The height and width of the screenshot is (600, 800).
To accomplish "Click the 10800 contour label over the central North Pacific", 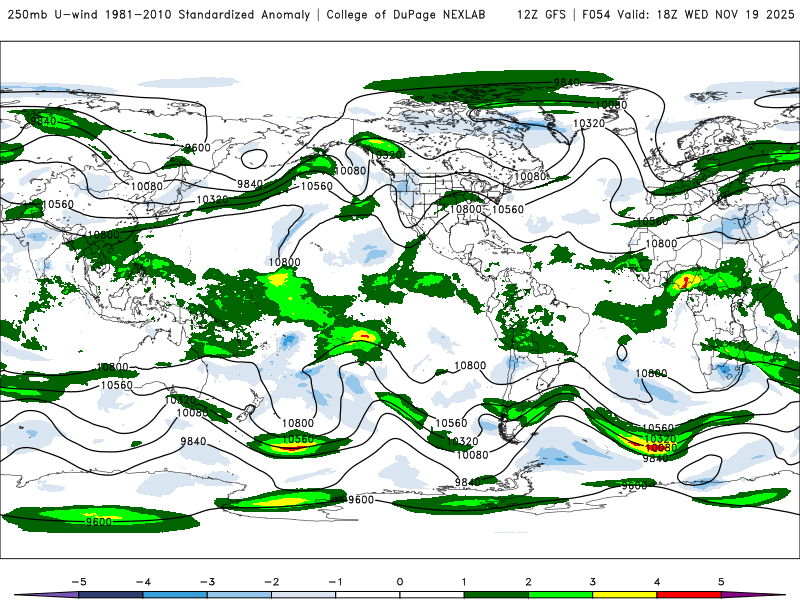I will (285, 262).
